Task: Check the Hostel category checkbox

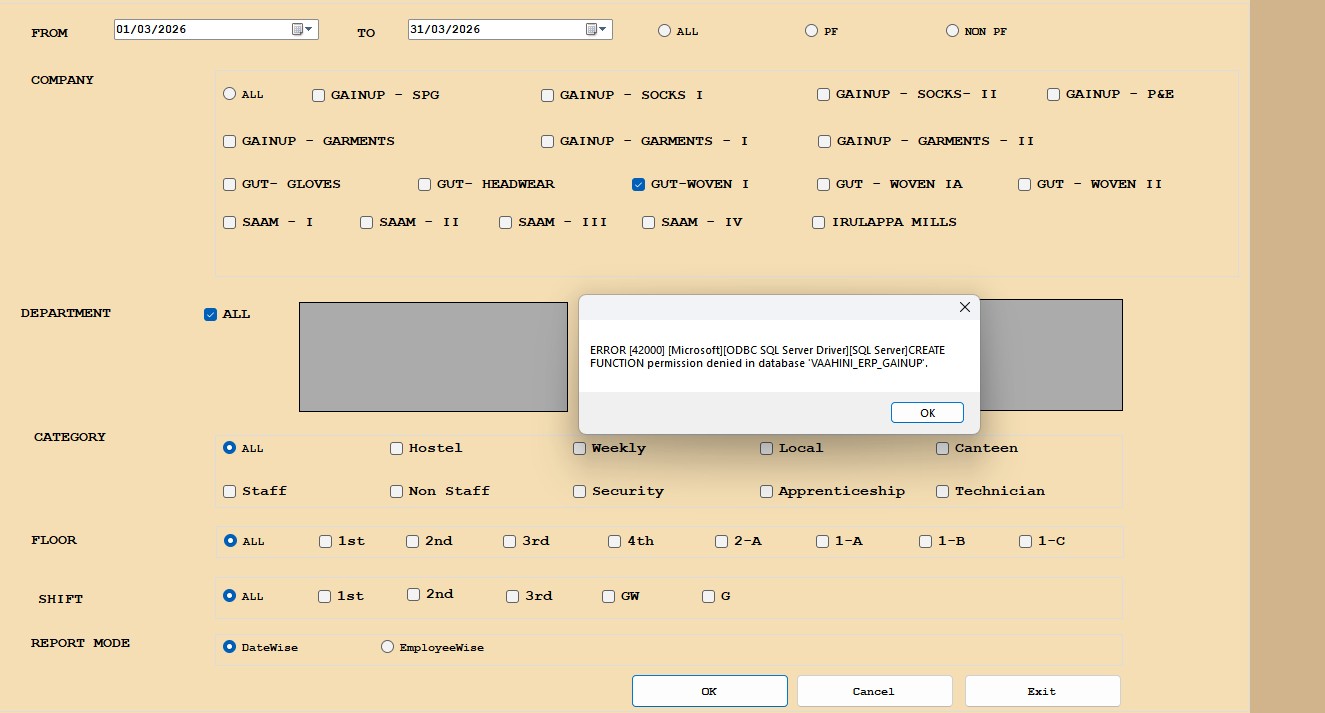Action: (x=396, y=449)
